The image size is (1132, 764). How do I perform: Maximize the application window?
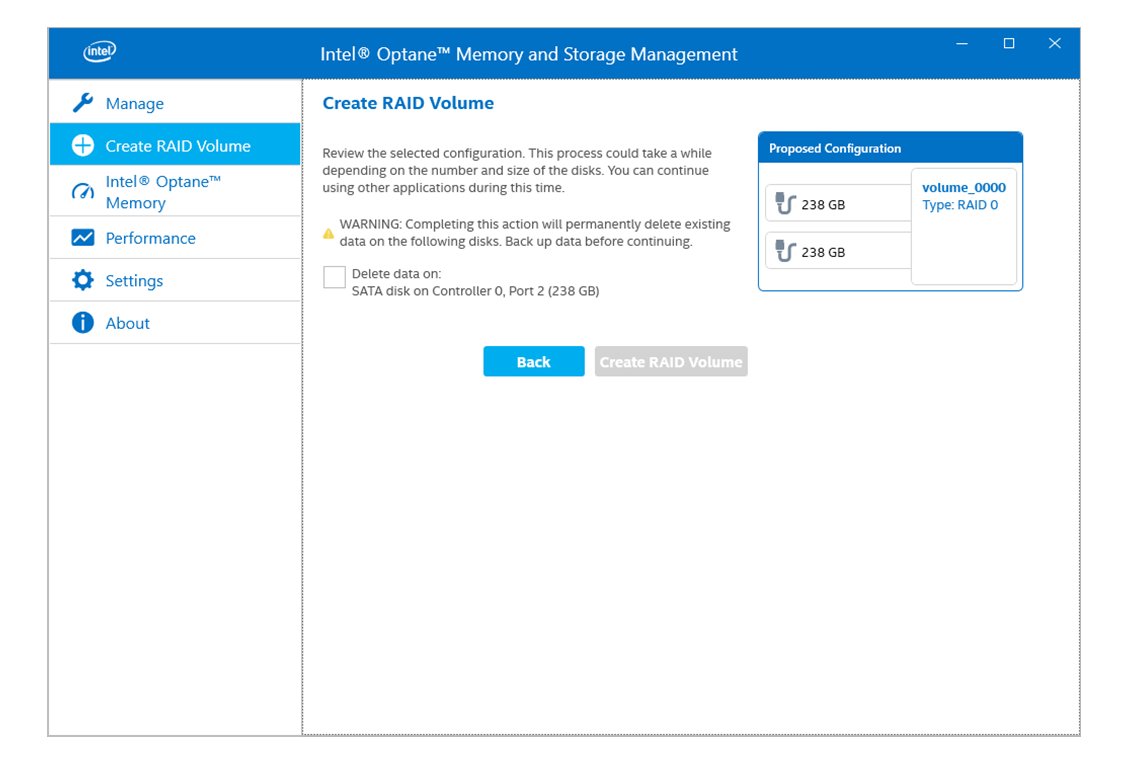tap(1009, 44)
